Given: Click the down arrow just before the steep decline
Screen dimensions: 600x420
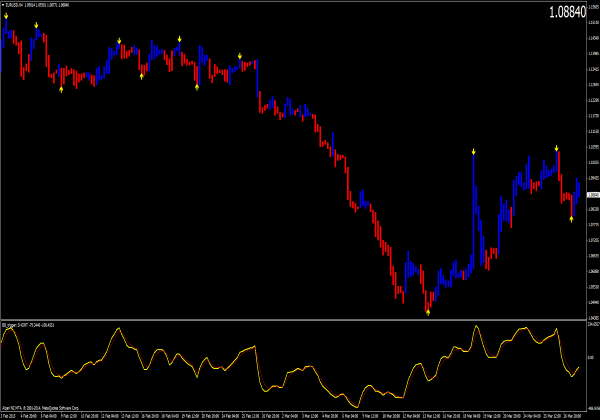Looking at the screenshot, I should [240, 56].
